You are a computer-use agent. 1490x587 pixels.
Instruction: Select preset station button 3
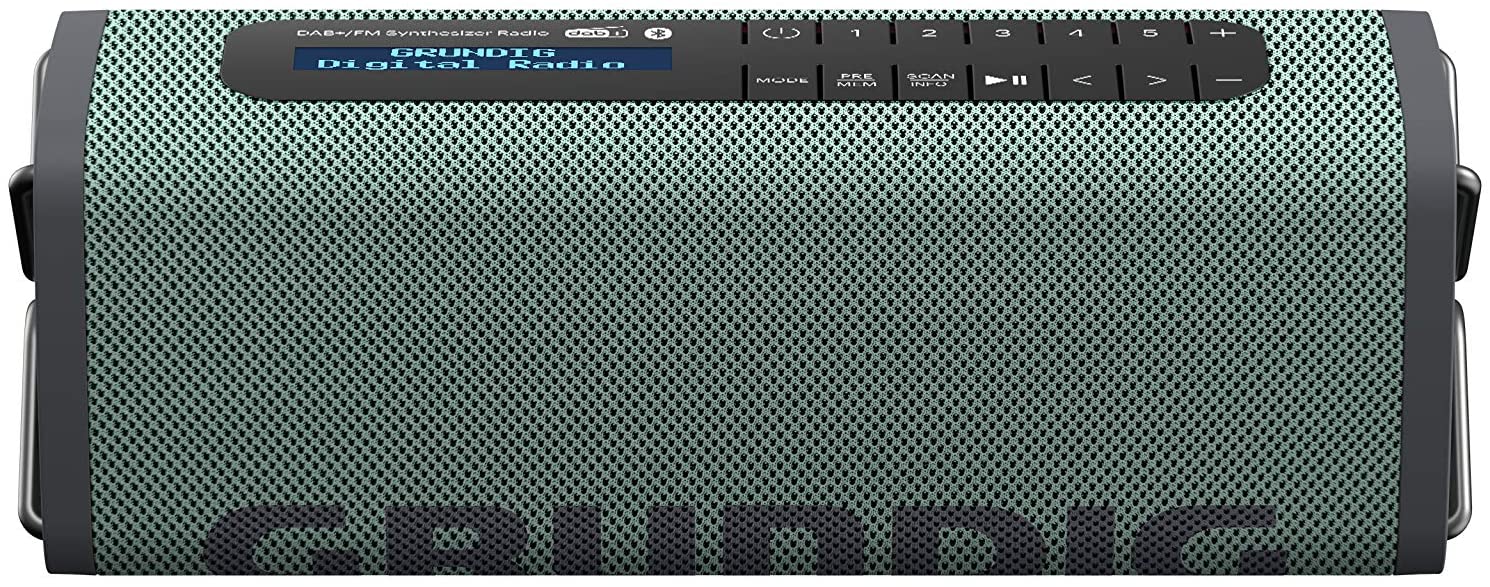pyautogui.click(x=1002, y=33)
